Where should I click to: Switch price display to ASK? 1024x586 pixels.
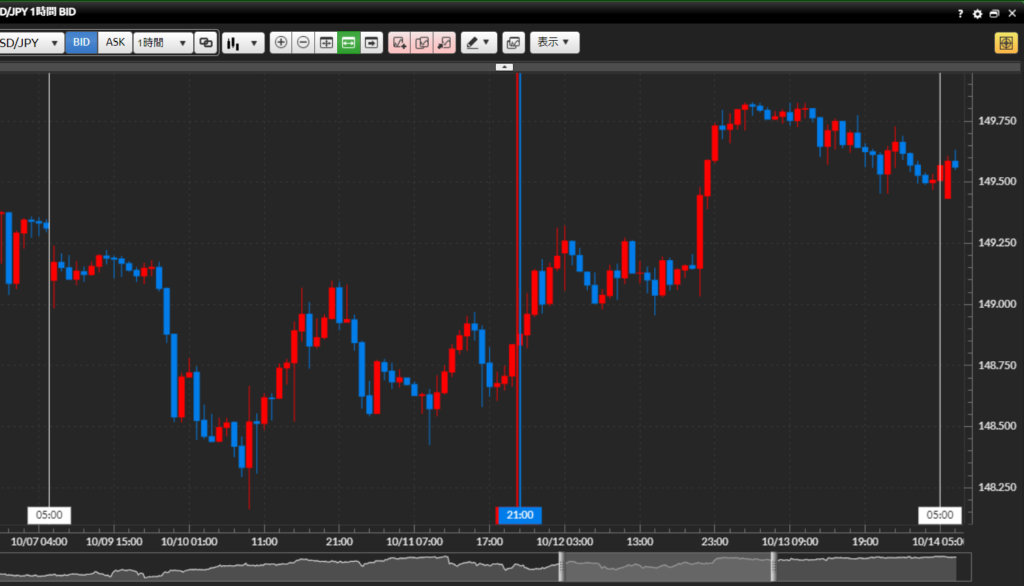pyautogui.click(x=116, y=43)
